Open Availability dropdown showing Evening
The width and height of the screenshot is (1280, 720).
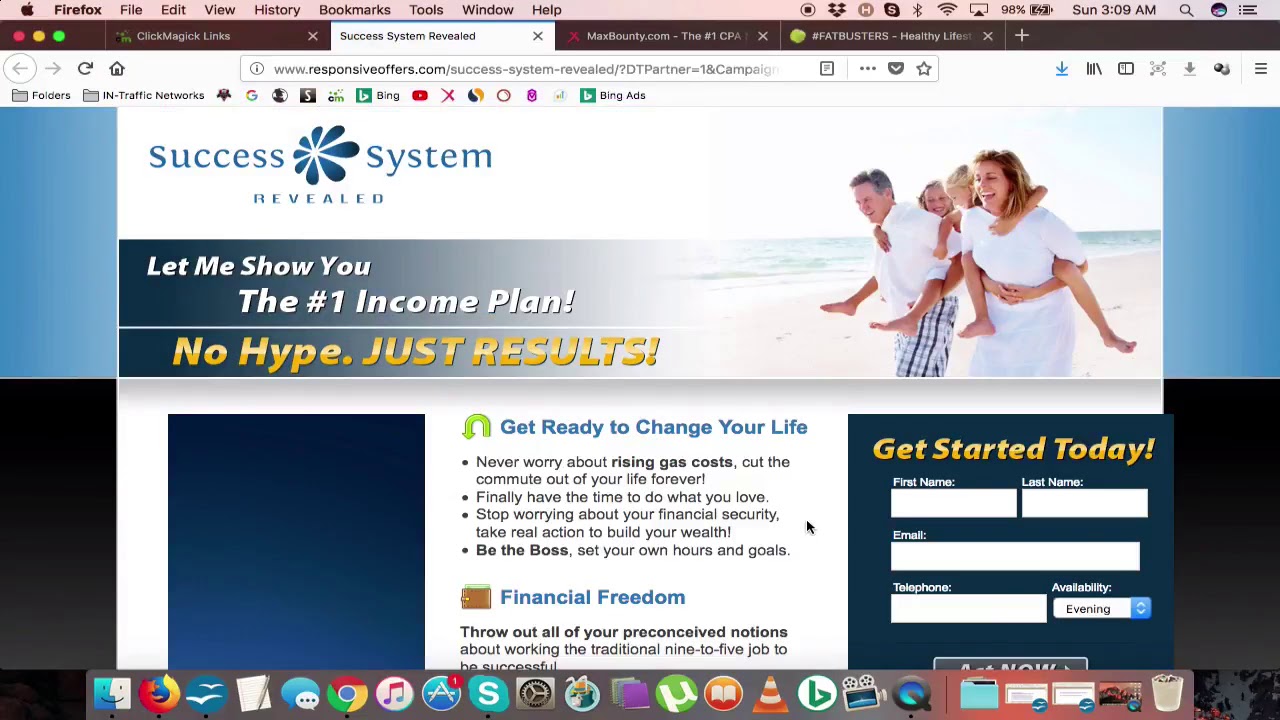(x=1102, y=609)
